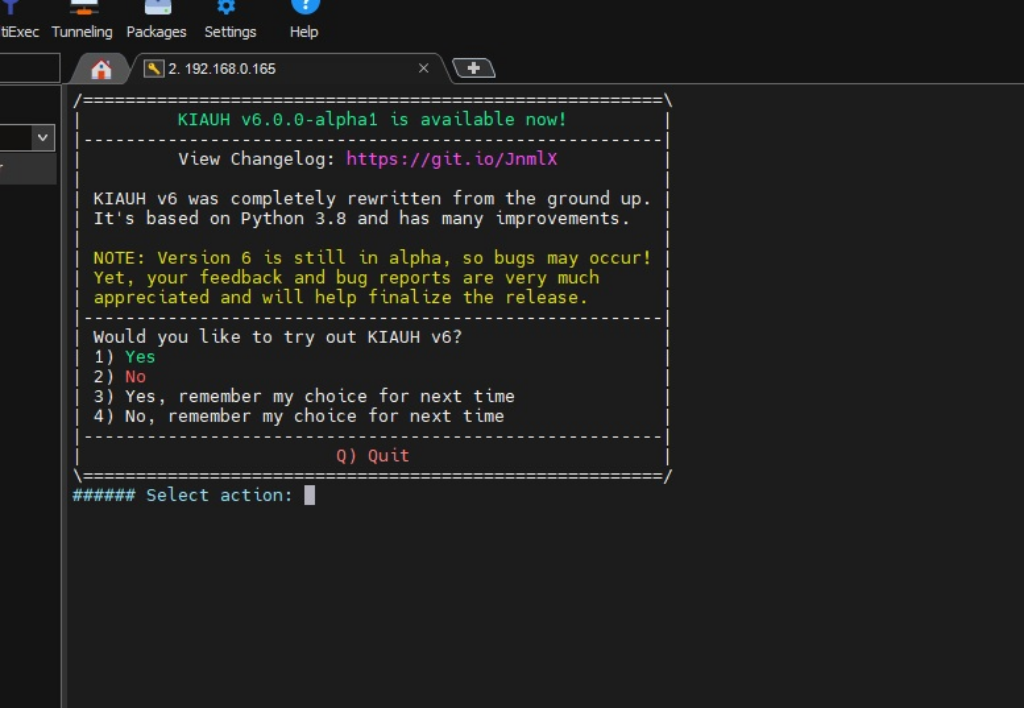Click the quick connect field left of tabs

[29, 68]
